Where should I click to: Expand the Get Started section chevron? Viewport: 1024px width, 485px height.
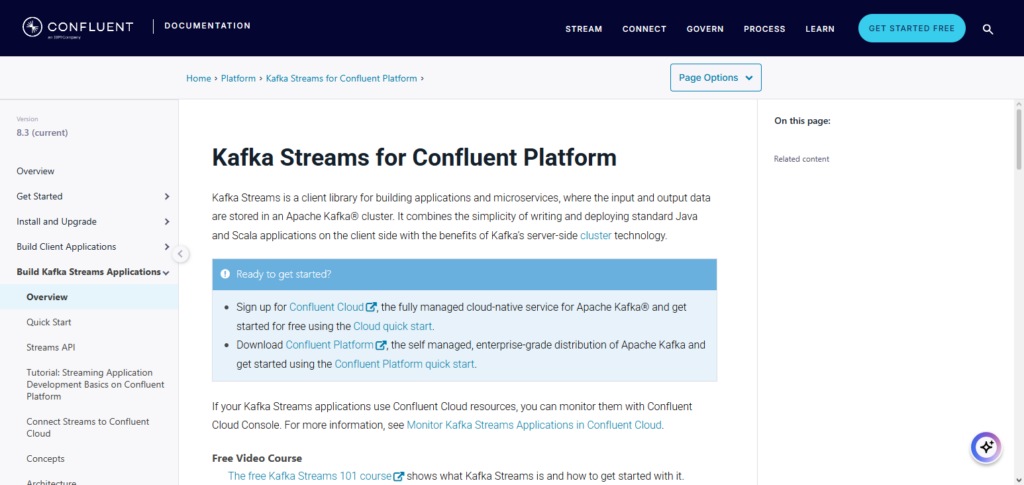click(167, 196)
